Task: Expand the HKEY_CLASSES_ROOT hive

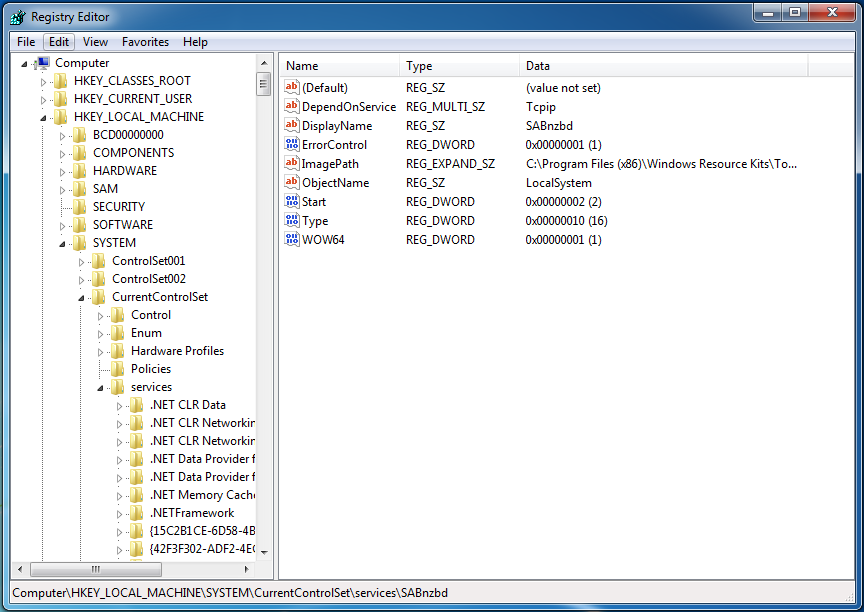Action: (x=43, y=82)
